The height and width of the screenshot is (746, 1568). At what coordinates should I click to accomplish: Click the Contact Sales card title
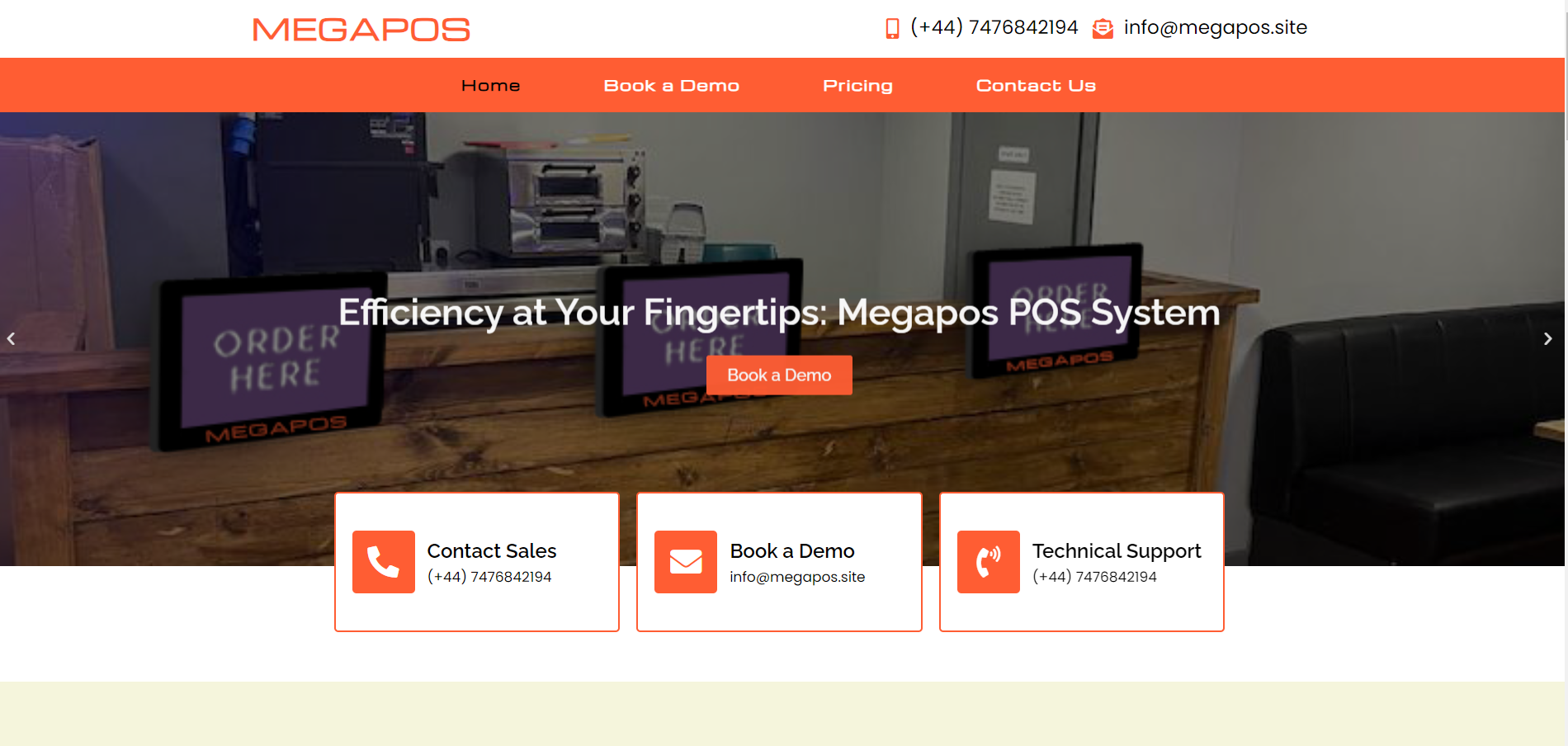coord(492,550)
